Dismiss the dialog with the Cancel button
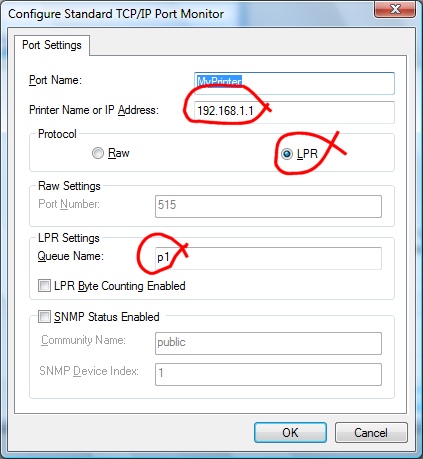Viewport: 423px width, 459px height. [371, 433]
